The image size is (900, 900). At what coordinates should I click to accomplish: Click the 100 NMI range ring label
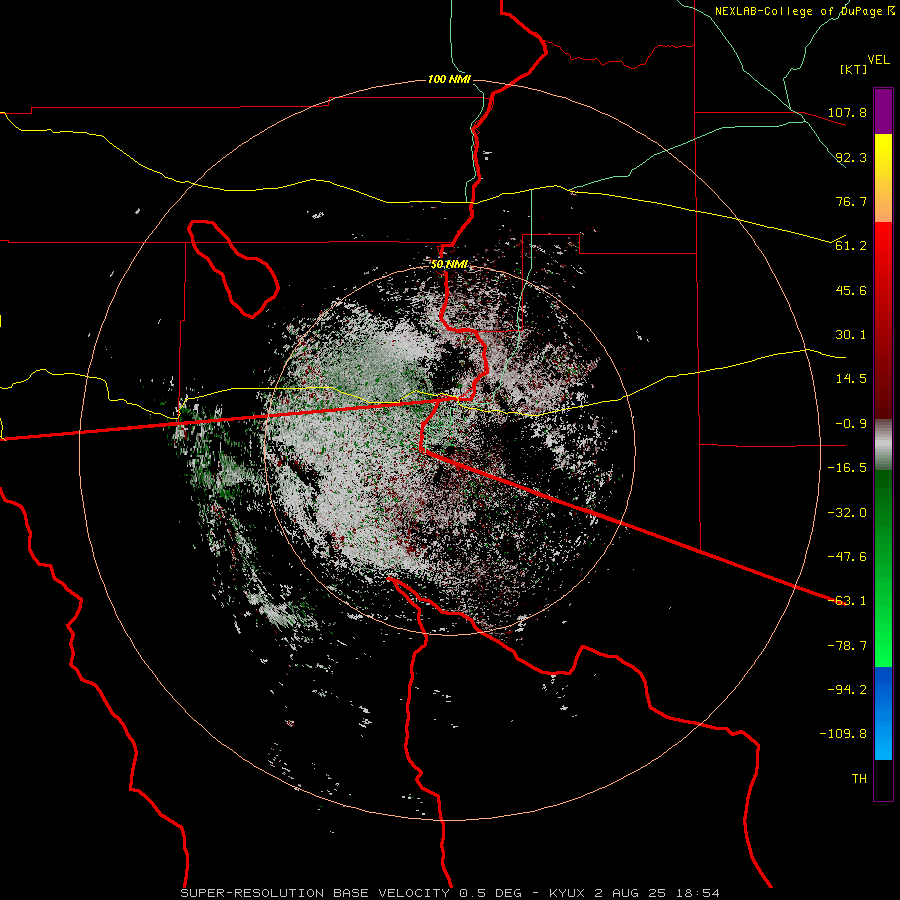[x=449, y=79]
